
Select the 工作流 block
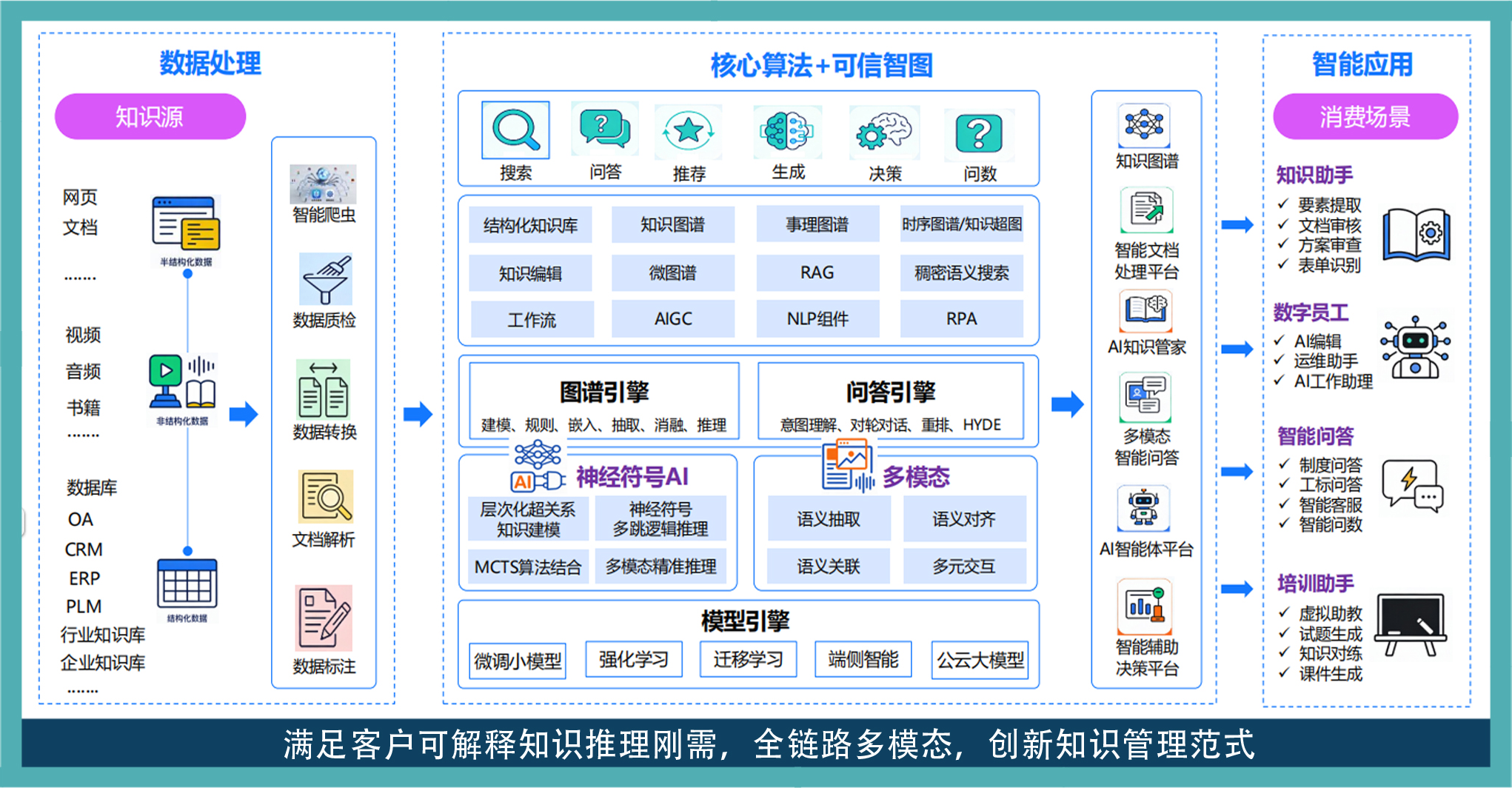532,320
